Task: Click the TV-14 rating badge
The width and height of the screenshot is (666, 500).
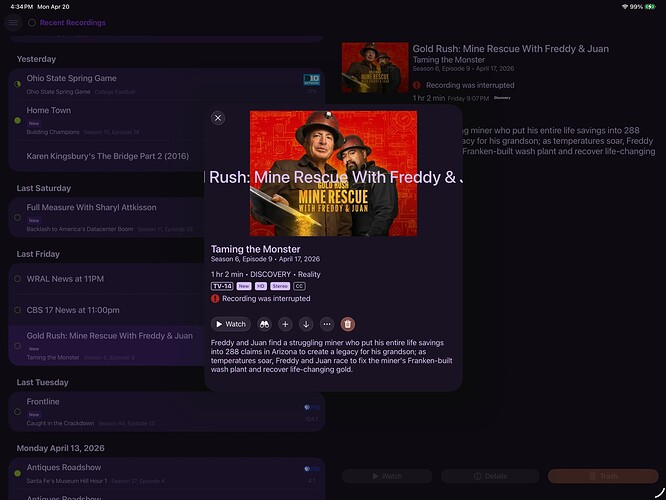Action: point(222,286)
